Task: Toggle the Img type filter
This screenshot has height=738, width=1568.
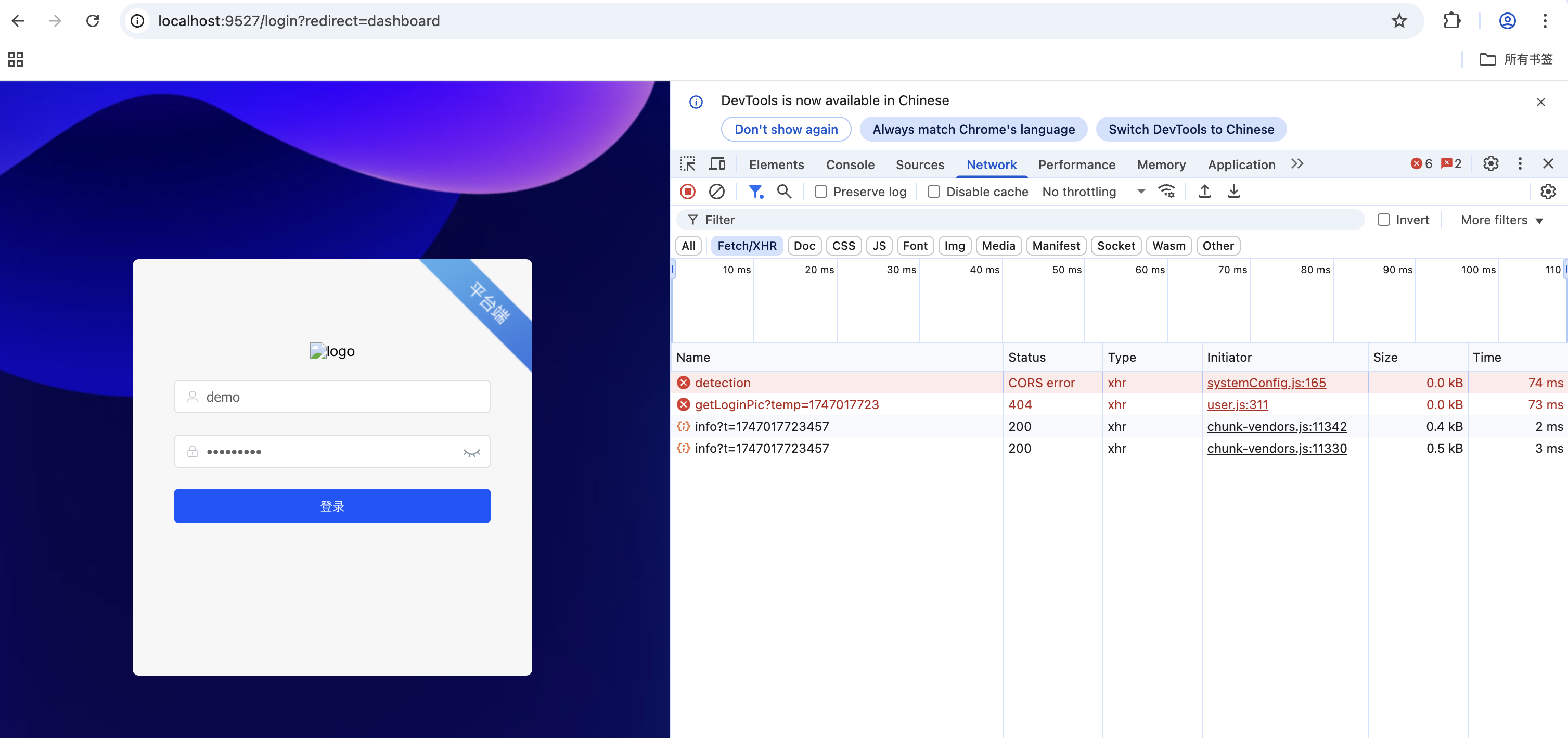Action: tap(955, 246)
